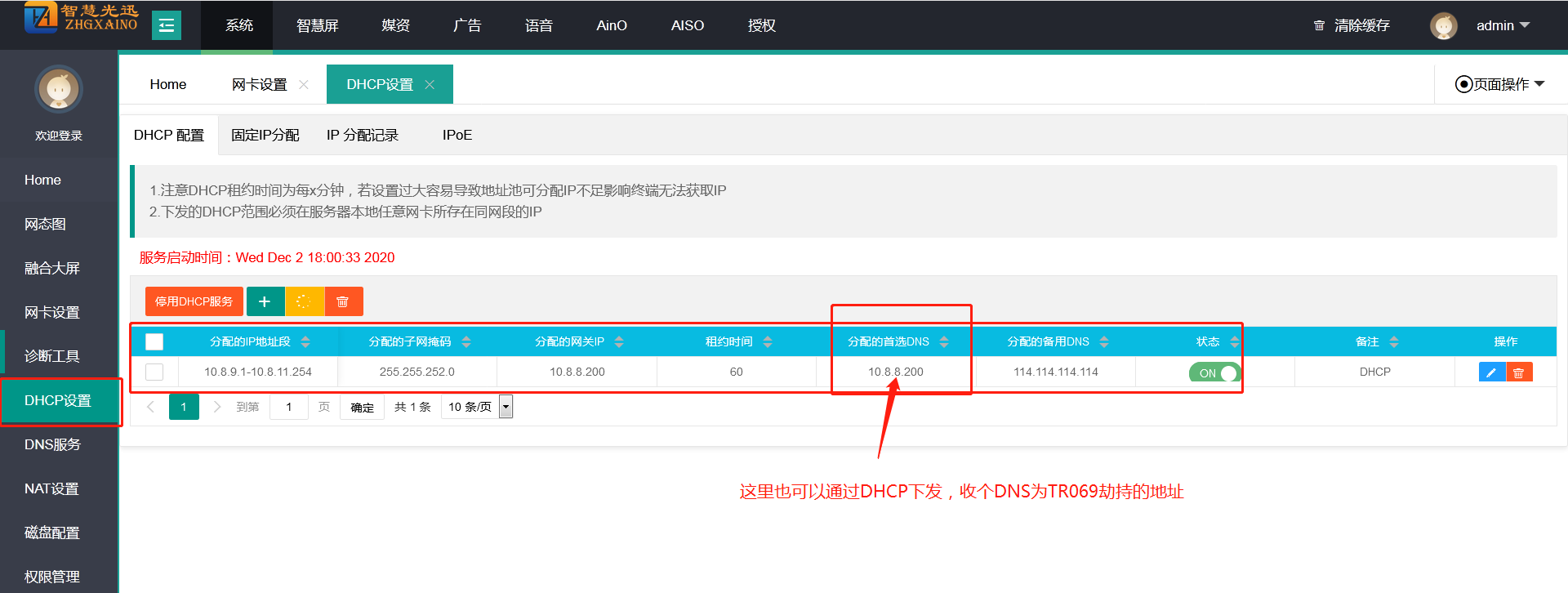Check the row checkbox for 10.8.9.1 range

pyautogui.click(x=154, y=372)
